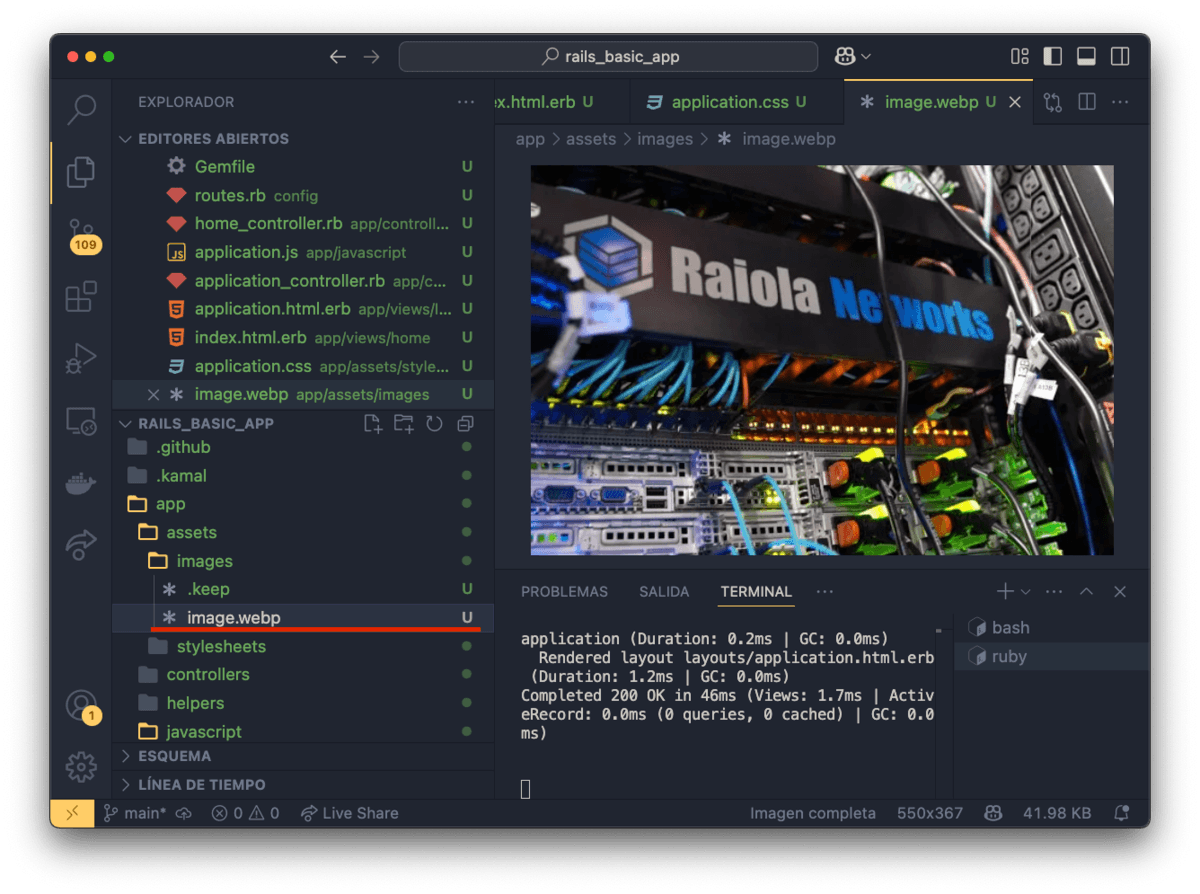Open Explorer more actions ellipsis

(x=466, y=102)
